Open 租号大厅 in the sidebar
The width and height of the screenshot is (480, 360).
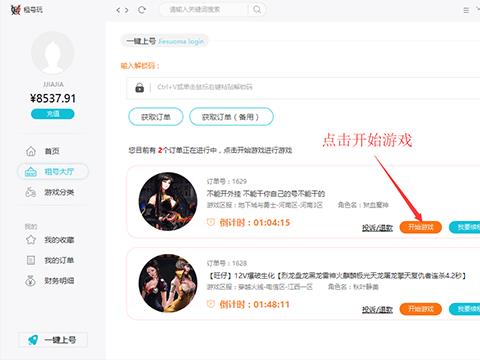pos(53,172)
